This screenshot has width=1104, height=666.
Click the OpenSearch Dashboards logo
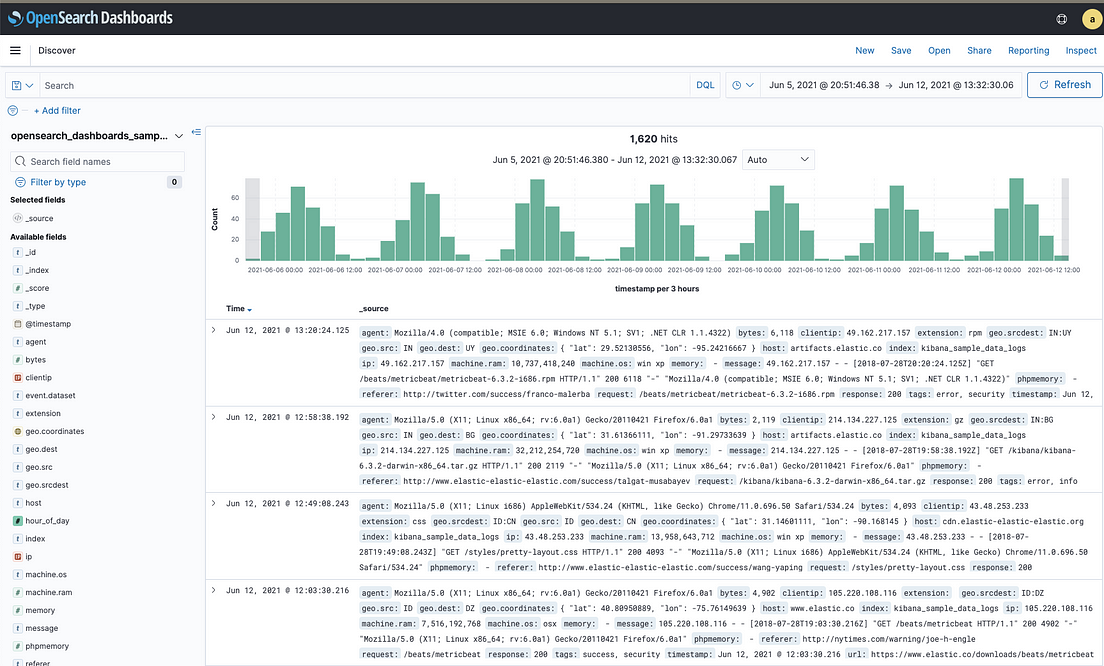click(x=90, y=18)
